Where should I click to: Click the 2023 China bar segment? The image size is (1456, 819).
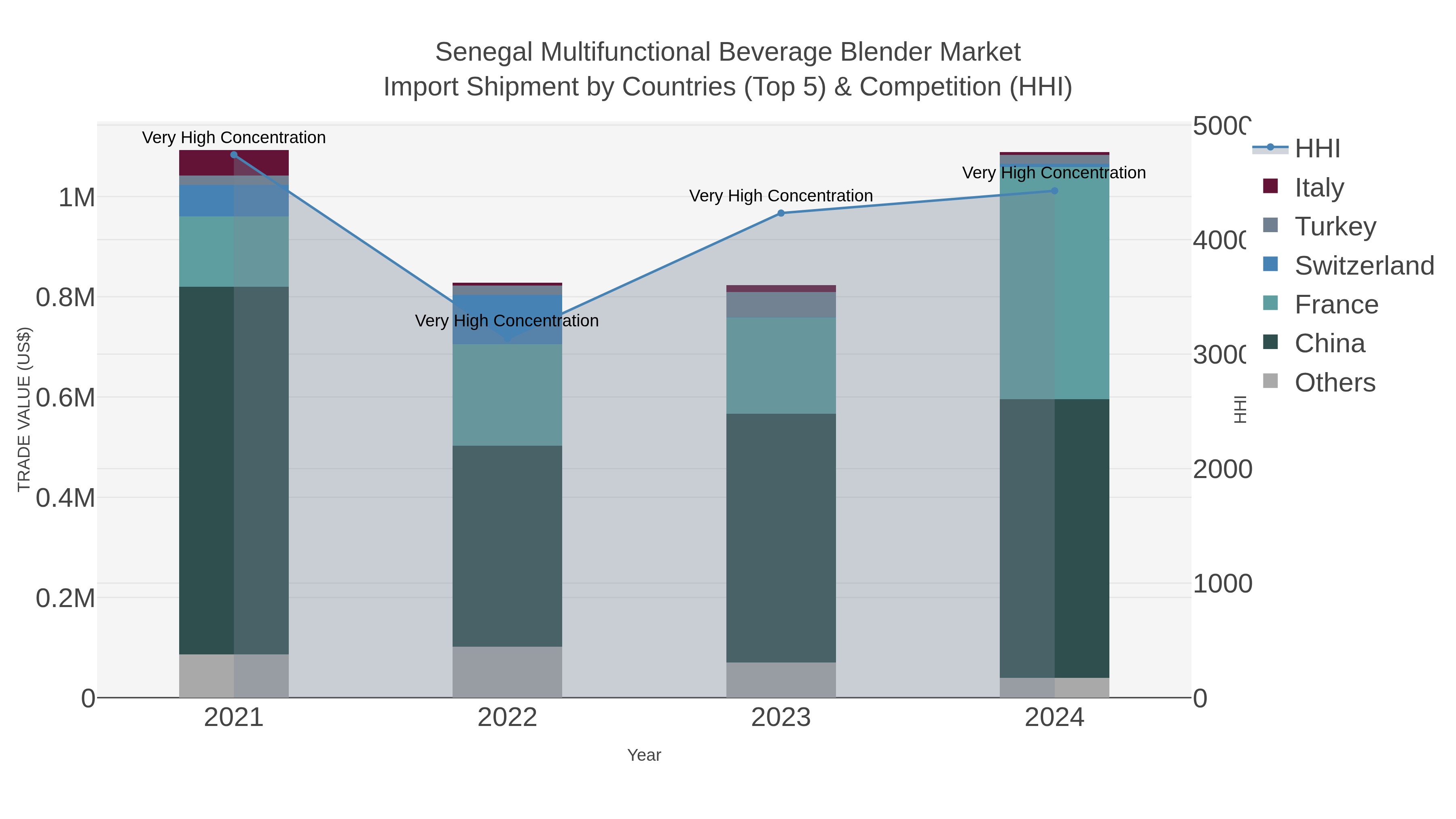click(x=781, y=538)
